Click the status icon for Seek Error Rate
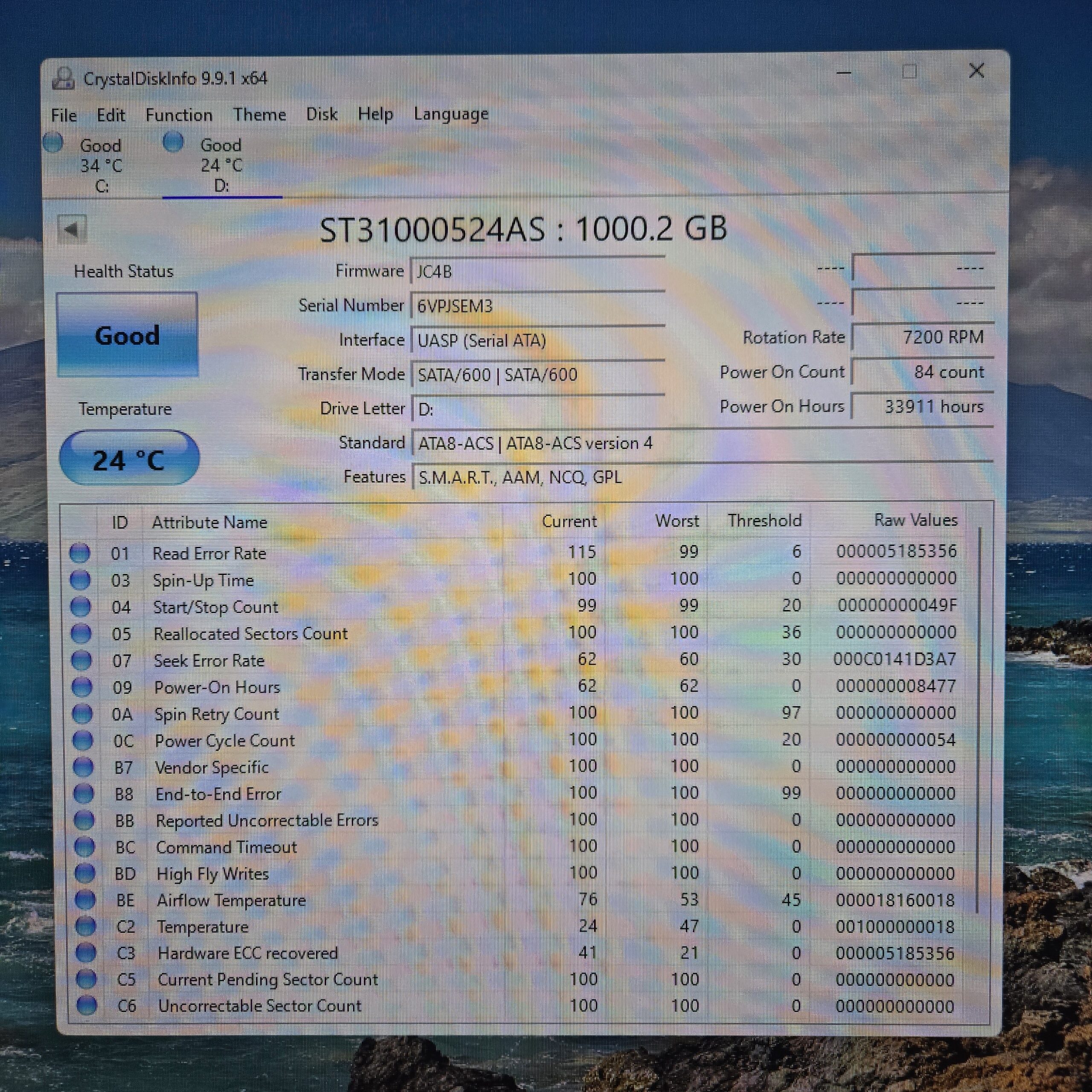This screenshot has width=1092, height=1092. [x=81, y=660]
